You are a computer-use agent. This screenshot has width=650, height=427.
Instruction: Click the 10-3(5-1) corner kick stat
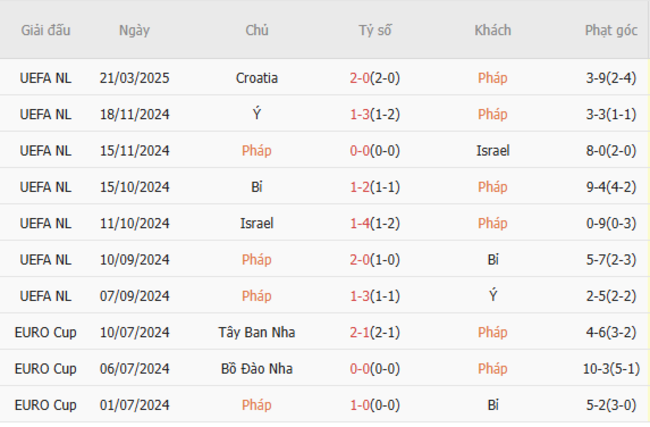coord(611,368)
